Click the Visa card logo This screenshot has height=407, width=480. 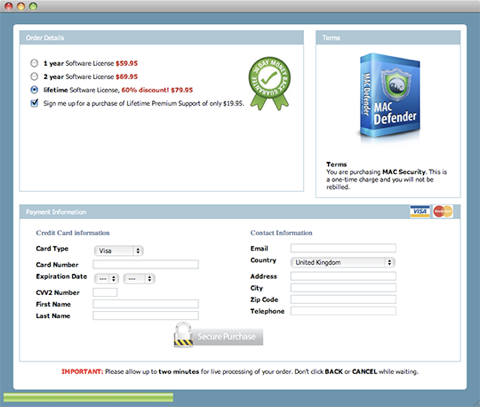click(x=420, y=211)
